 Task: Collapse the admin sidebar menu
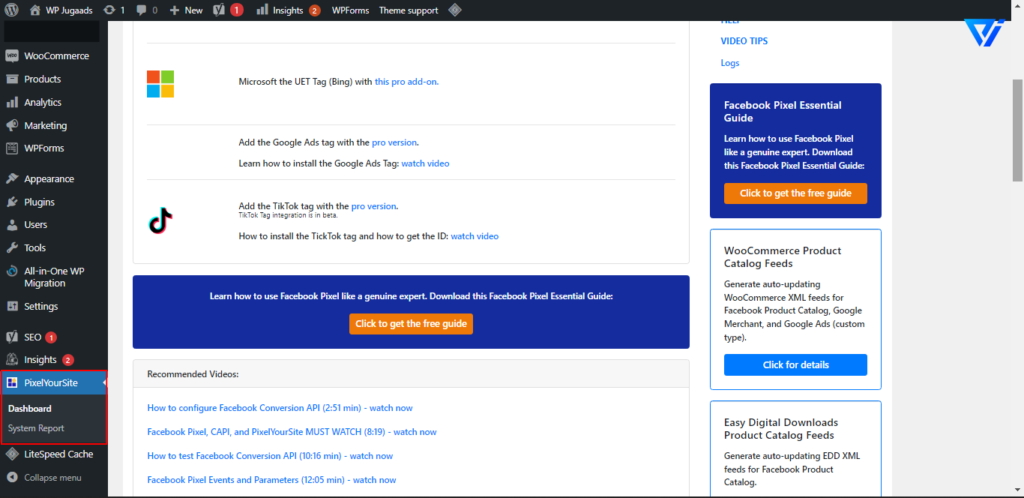(54, 478)
